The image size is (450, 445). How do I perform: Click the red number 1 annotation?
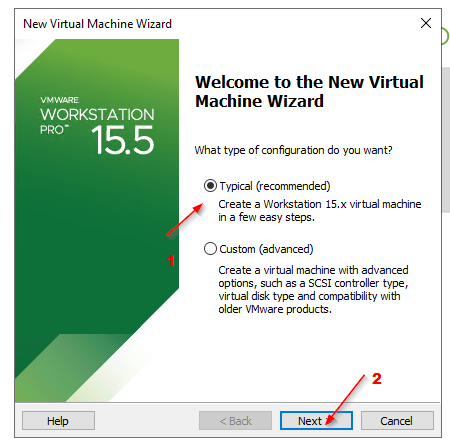pyautogui.click(x=171, y=260)
